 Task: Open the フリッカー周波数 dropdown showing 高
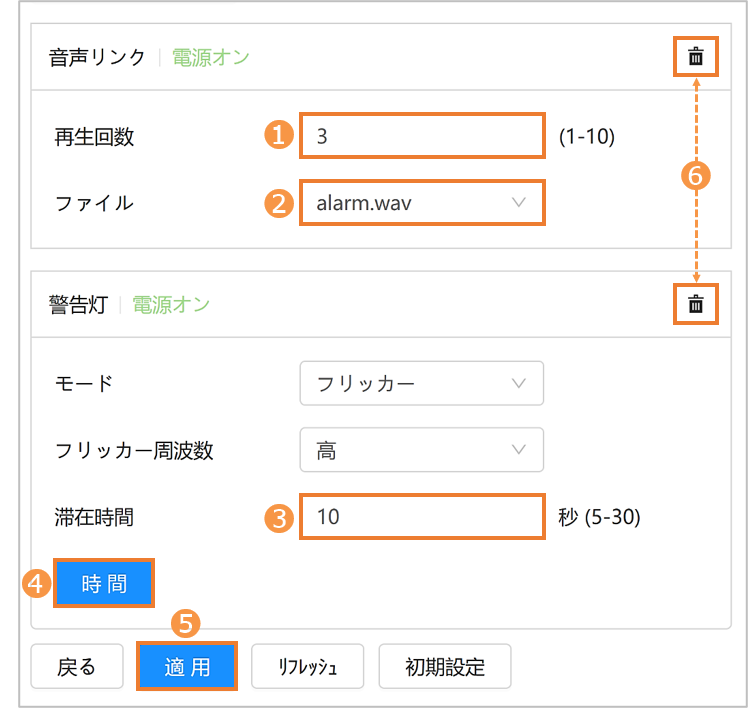point(422,450)
